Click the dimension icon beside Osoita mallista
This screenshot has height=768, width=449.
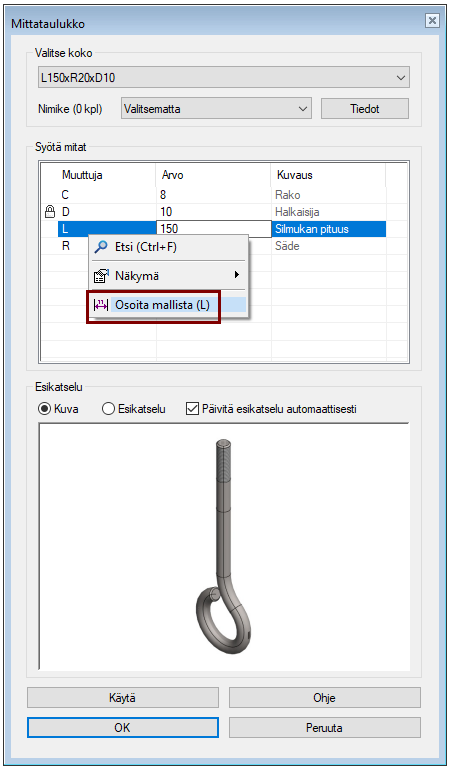click(100, 305)
